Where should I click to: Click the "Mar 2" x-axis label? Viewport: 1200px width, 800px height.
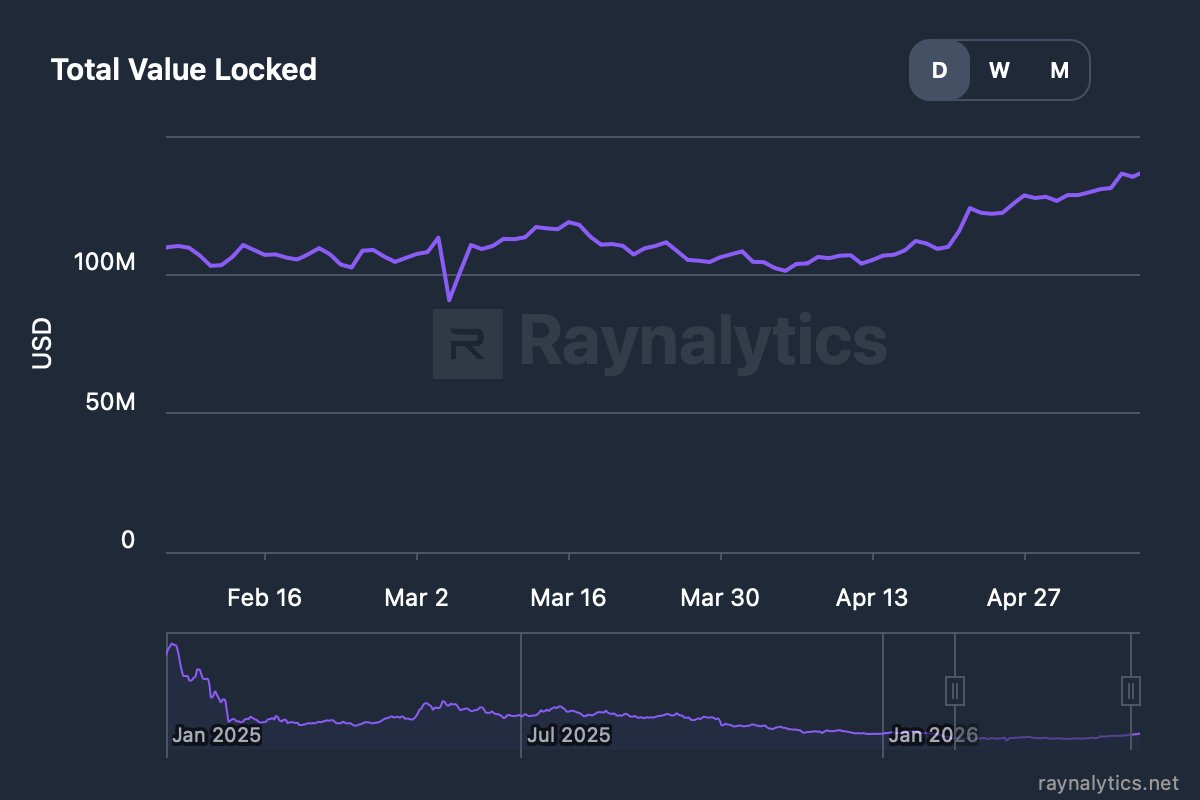[x=416, y=598]
